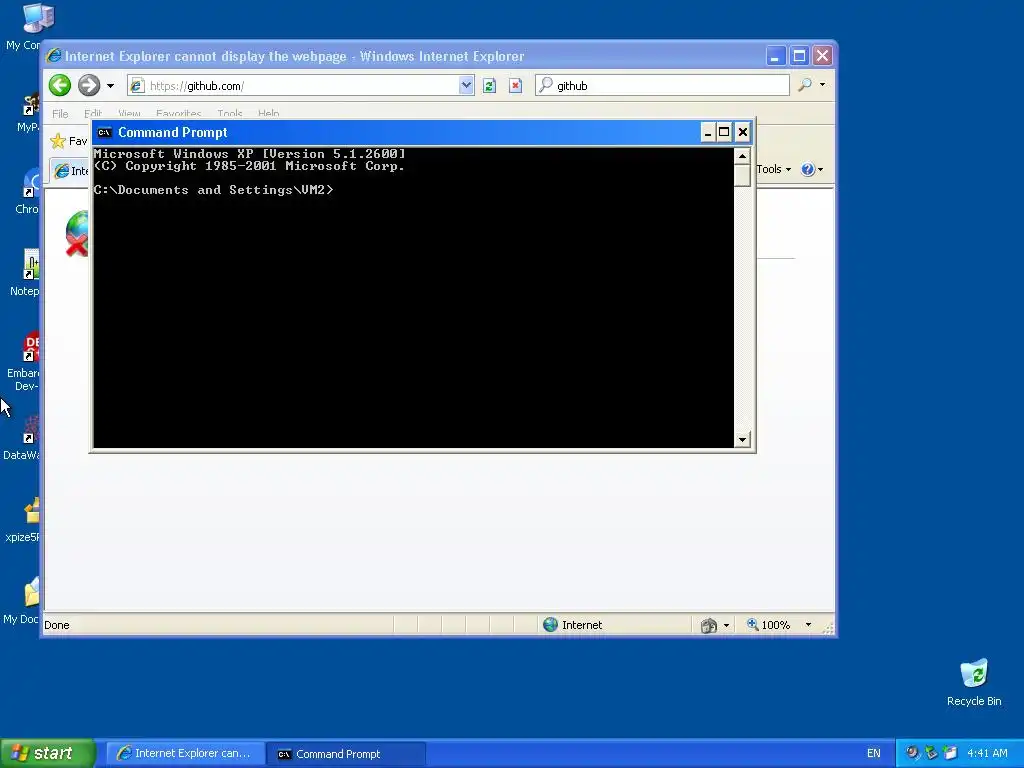Click the Command Prompt scroll up arrow
The width and height of the screenshot is (1024, 768).
tap(742, 156)
